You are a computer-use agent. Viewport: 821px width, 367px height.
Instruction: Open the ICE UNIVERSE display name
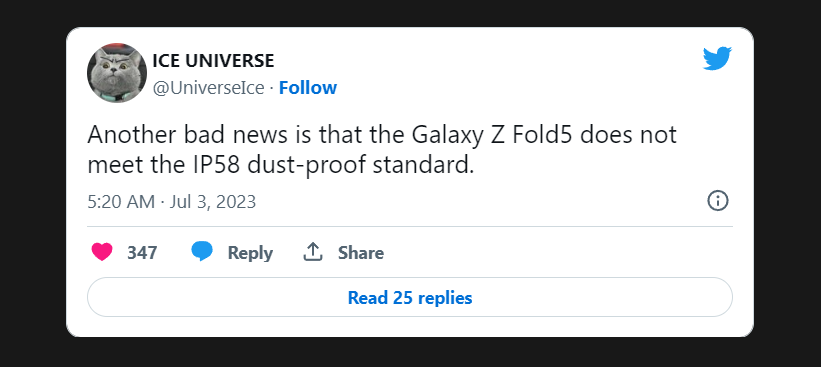[x=213, y=61]
